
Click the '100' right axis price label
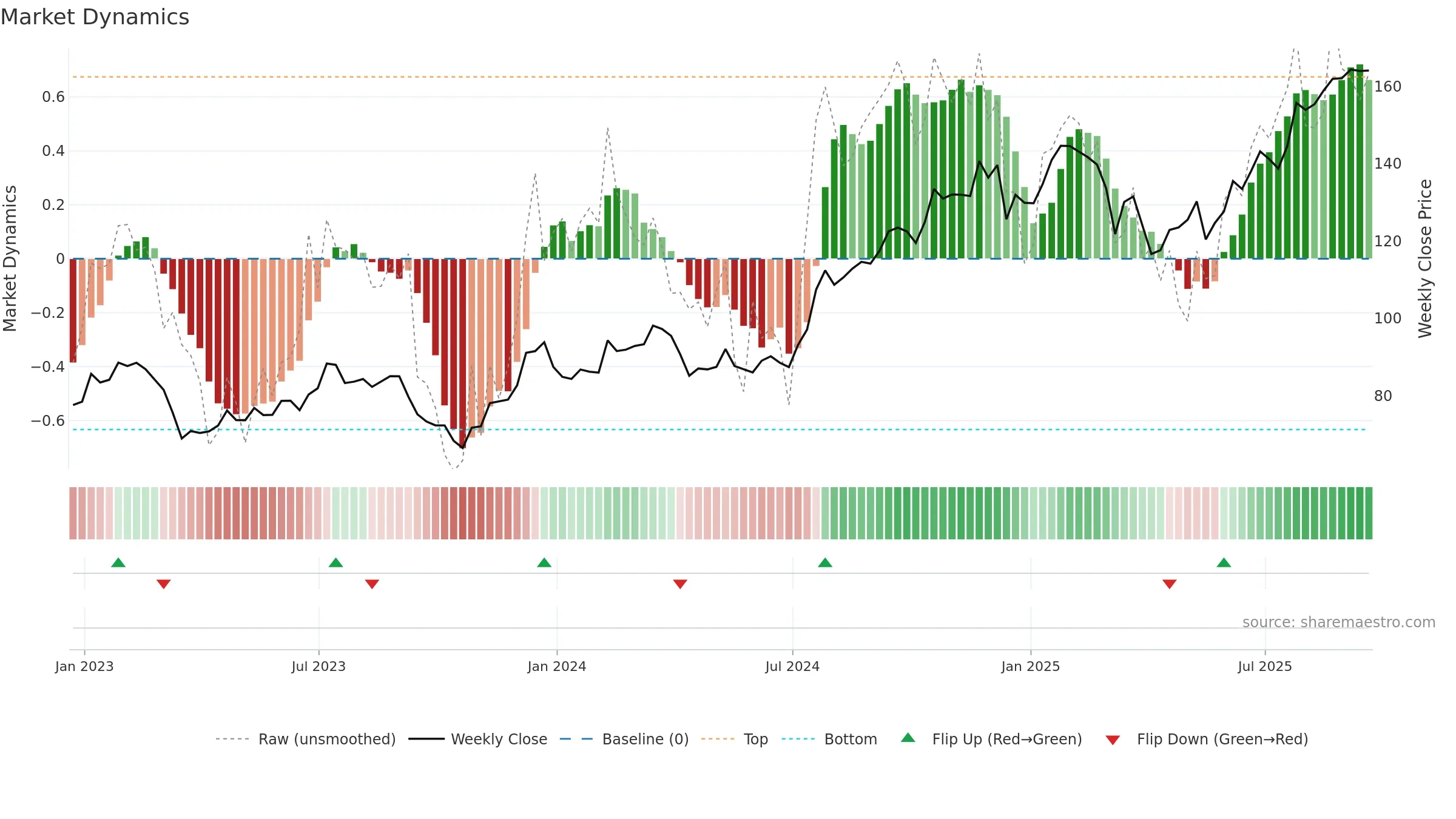(1388, 318)
